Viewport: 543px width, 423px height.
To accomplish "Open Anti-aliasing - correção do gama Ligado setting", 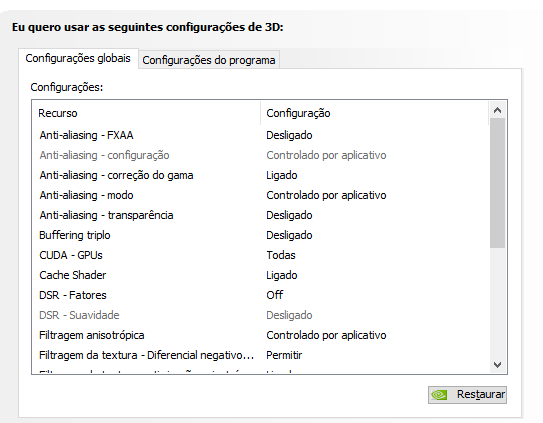I will (x=282, y=175).
